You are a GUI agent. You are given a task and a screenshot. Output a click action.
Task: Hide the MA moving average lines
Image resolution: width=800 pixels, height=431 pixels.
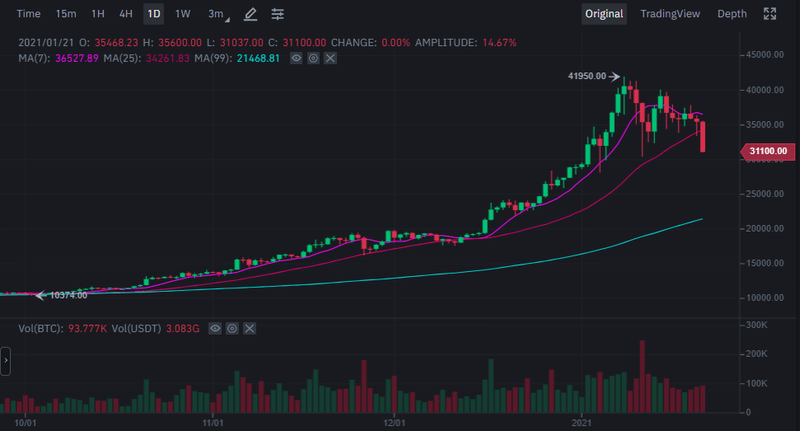[x=295, y=59]
